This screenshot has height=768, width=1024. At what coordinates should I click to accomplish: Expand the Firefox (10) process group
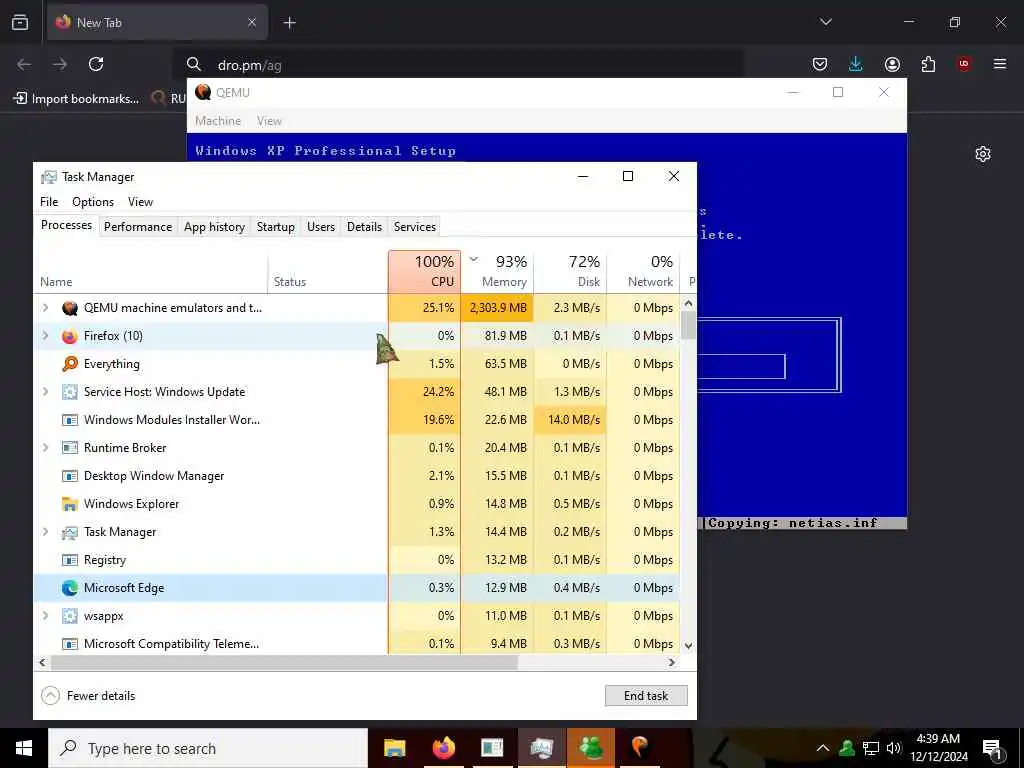pyautogui.click(x=45, y=336)
